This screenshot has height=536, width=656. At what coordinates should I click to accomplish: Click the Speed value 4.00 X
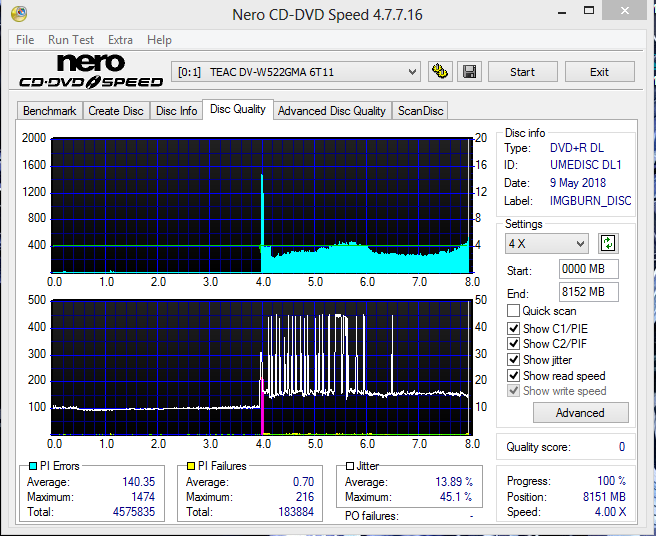[x=610, y=512]
